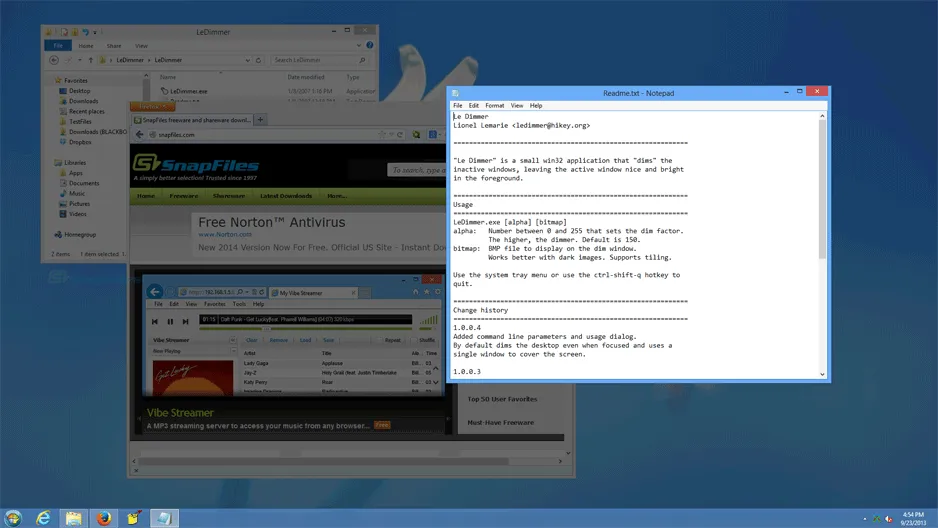Sort by Name column header in Explorer
Screen dimensions: 938x528
click(x=168, y=77)
